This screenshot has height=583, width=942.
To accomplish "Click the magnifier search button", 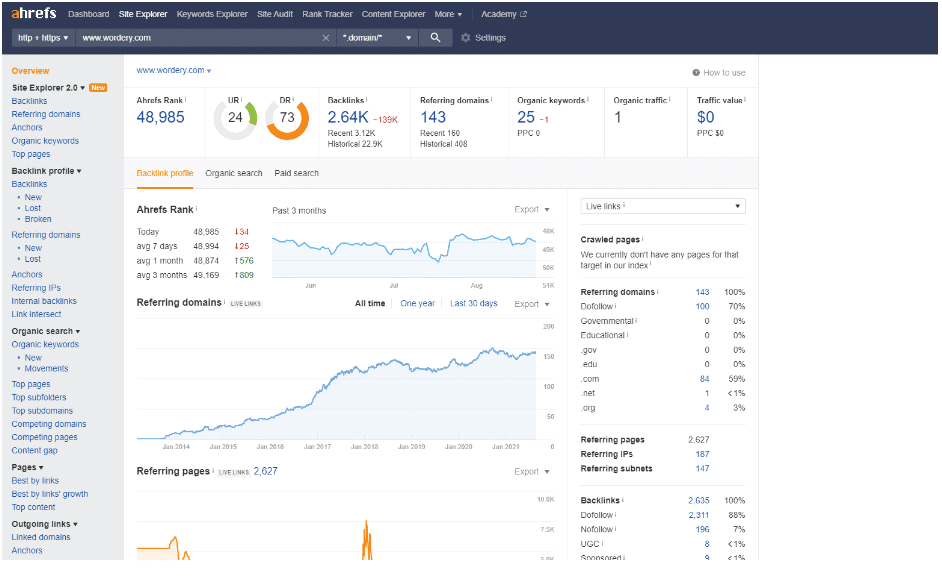I will (x=436, y=38).
